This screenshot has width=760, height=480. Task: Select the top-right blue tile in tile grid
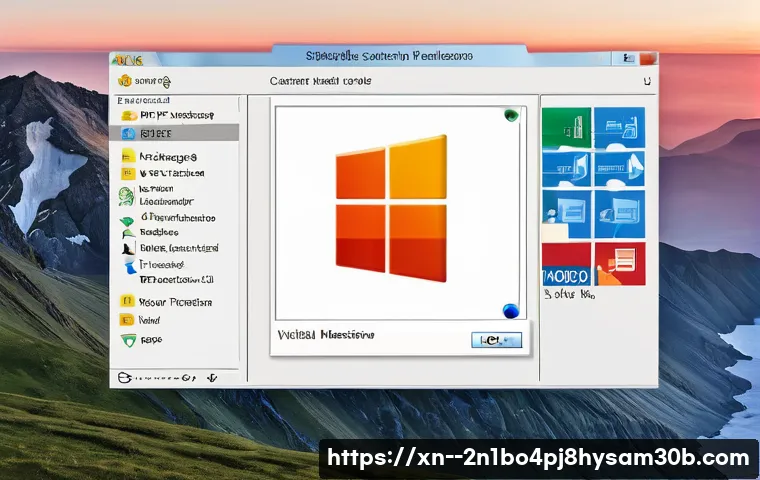pos(620,129)
